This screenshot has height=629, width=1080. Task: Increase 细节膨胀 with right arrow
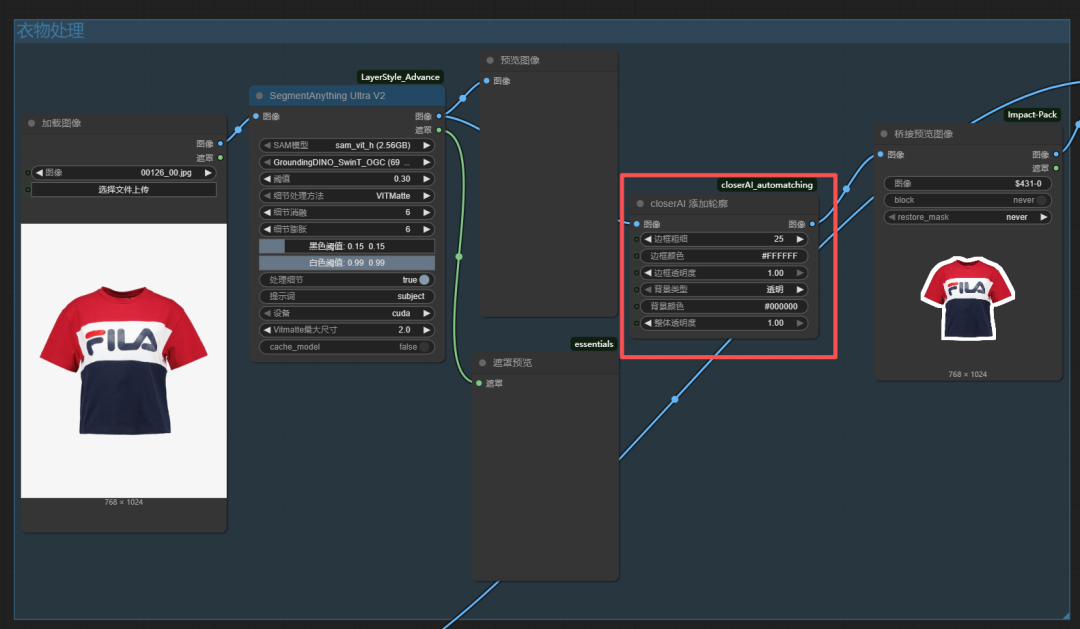point(426,229)
